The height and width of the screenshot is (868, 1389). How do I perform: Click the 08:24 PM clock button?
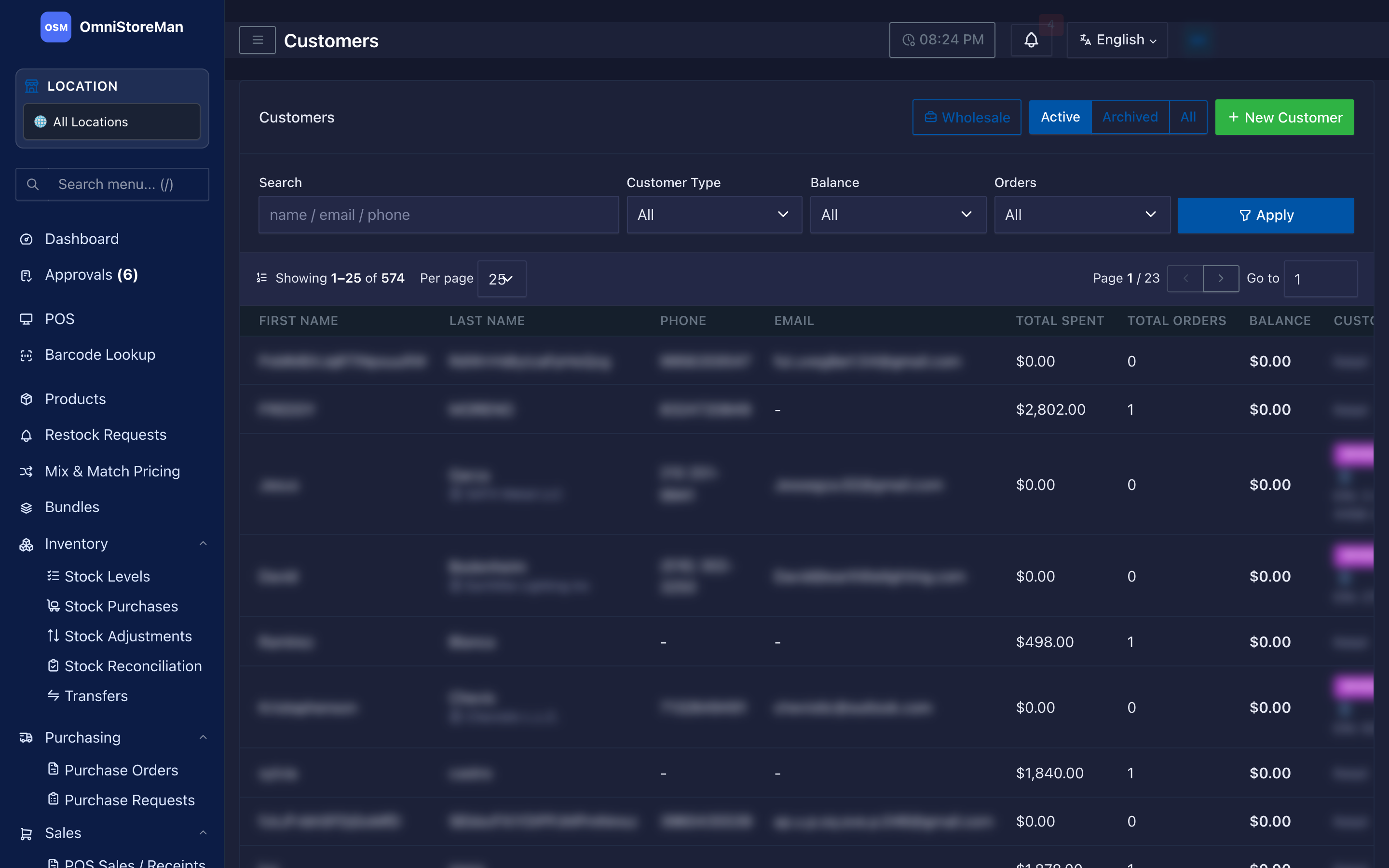[942, 40]
